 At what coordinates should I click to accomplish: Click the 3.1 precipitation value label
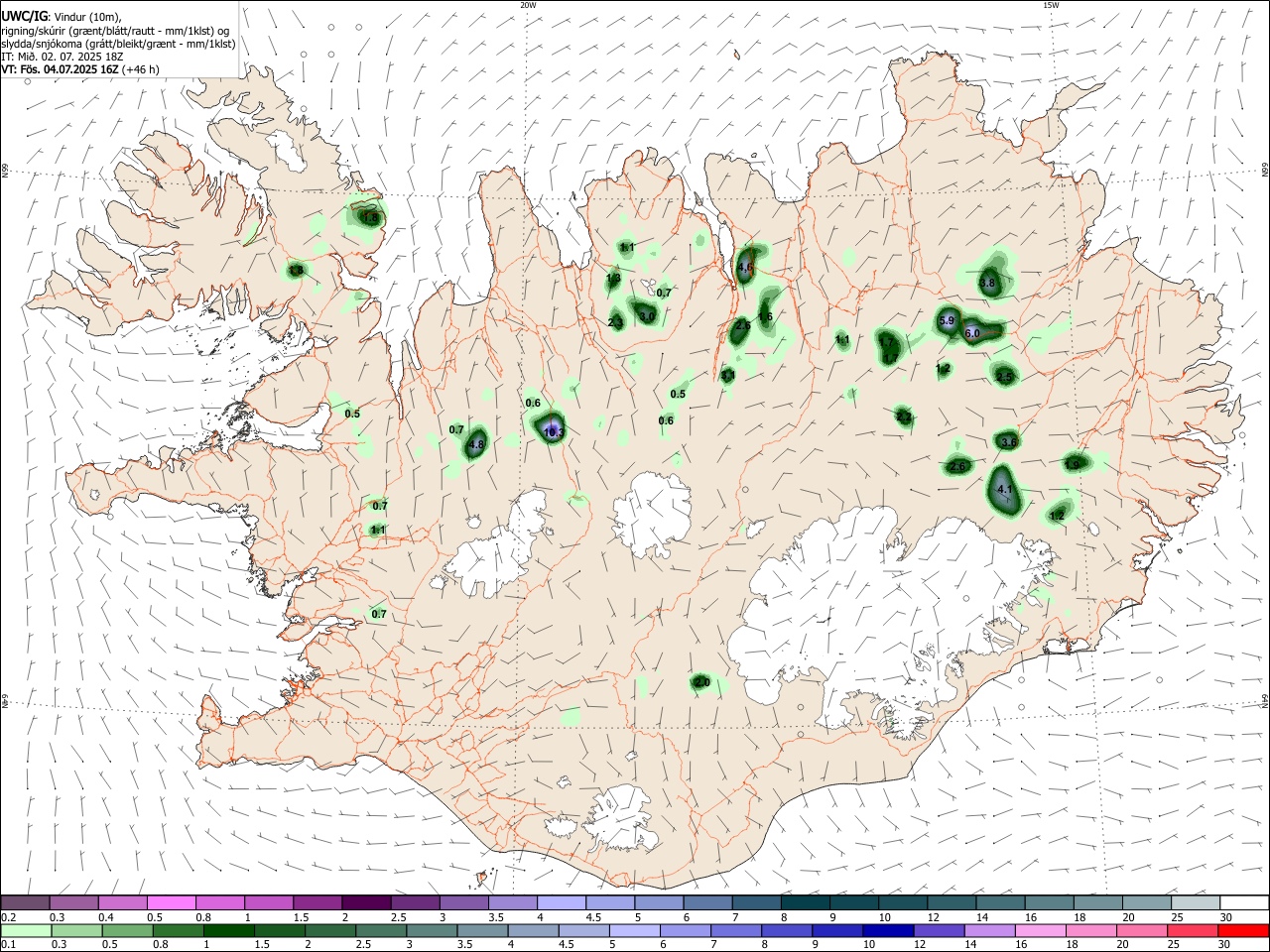pos(726,376)
